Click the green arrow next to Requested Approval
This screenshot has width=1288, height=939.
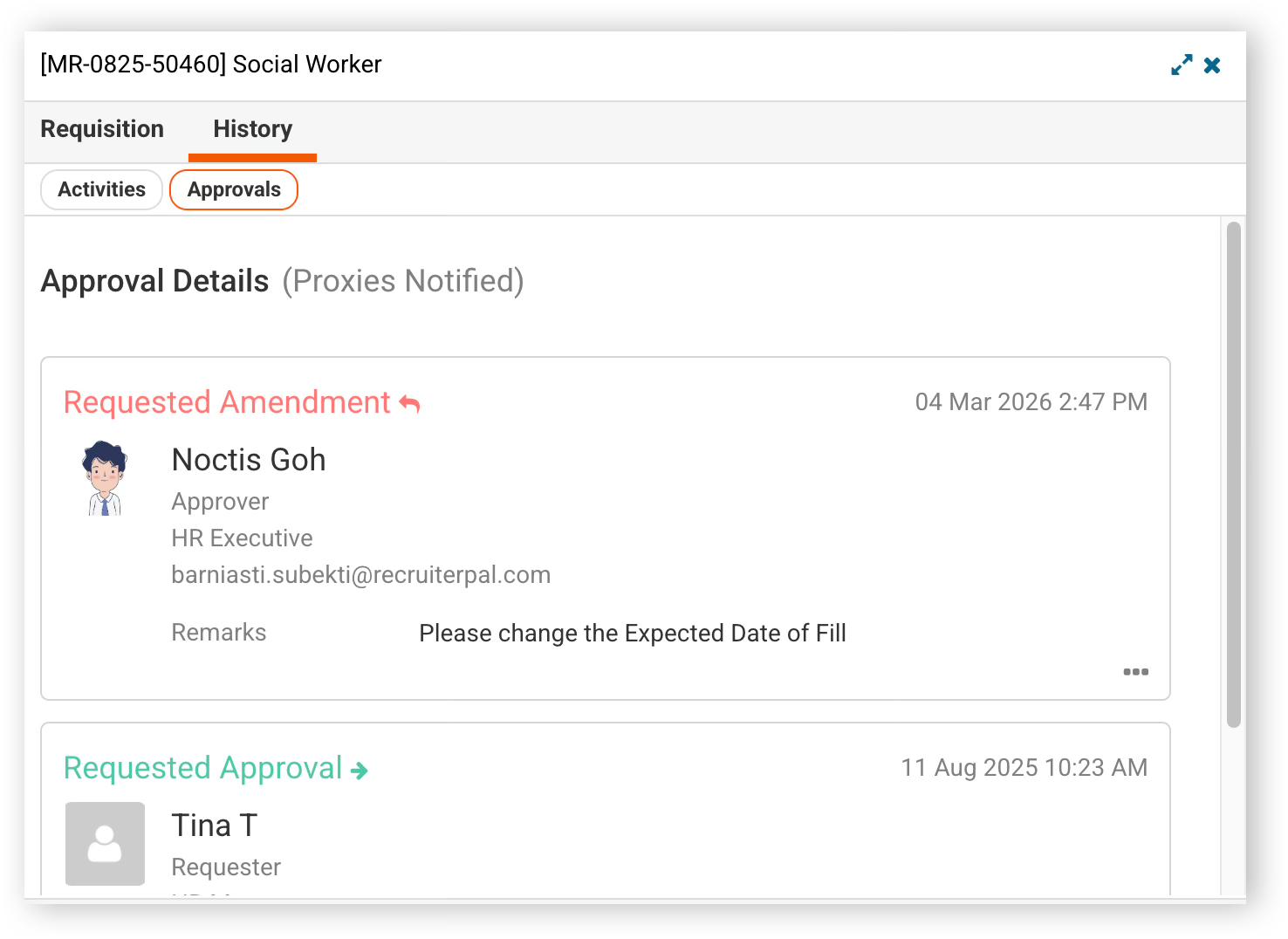click(359, 771)
